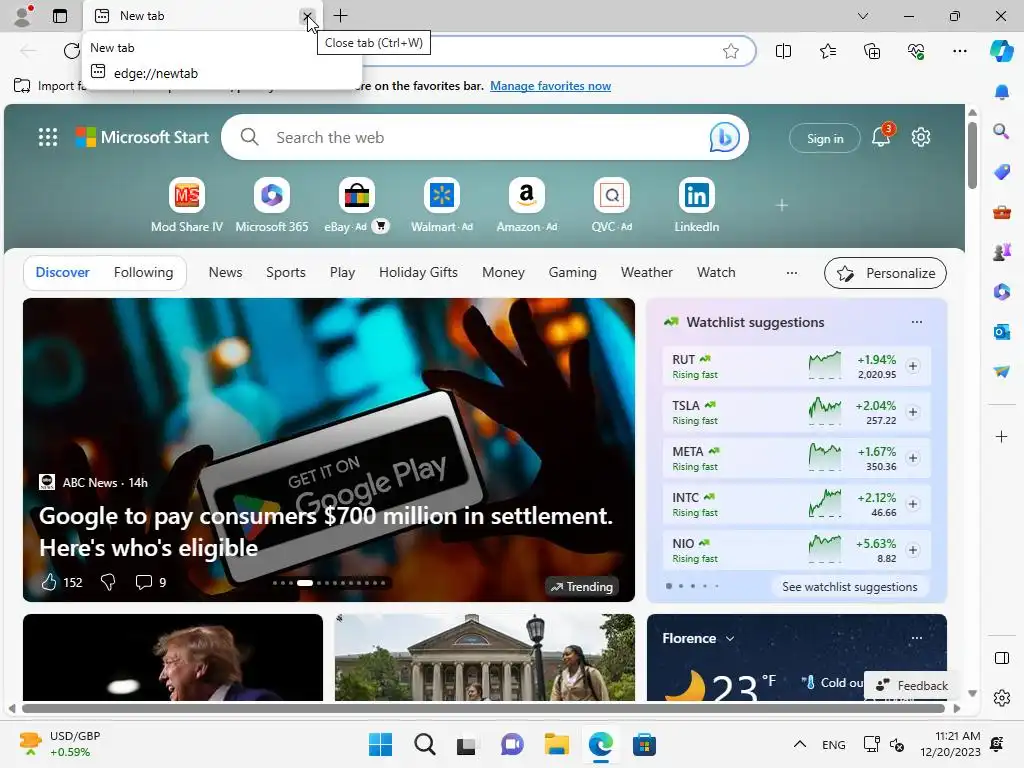Launch Bing chat icon in search box
This screenshot has width=1024, height=768.
click(x=724, y=137)
